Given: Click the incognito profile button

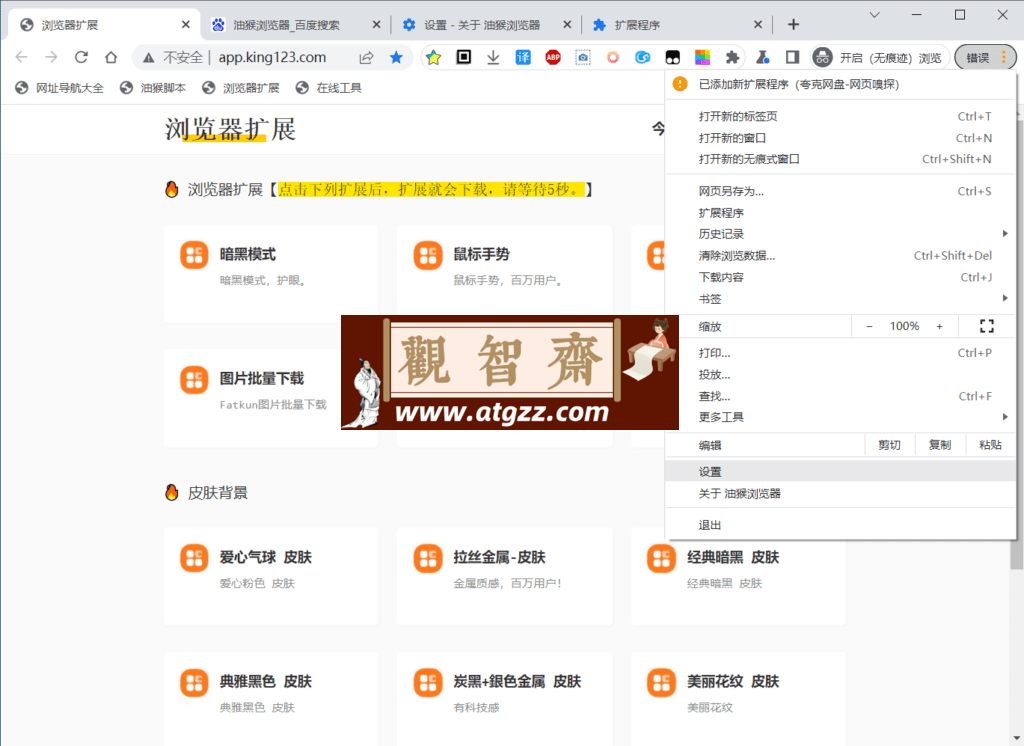Looking at the screenshot, I should (x=878, y=57).
